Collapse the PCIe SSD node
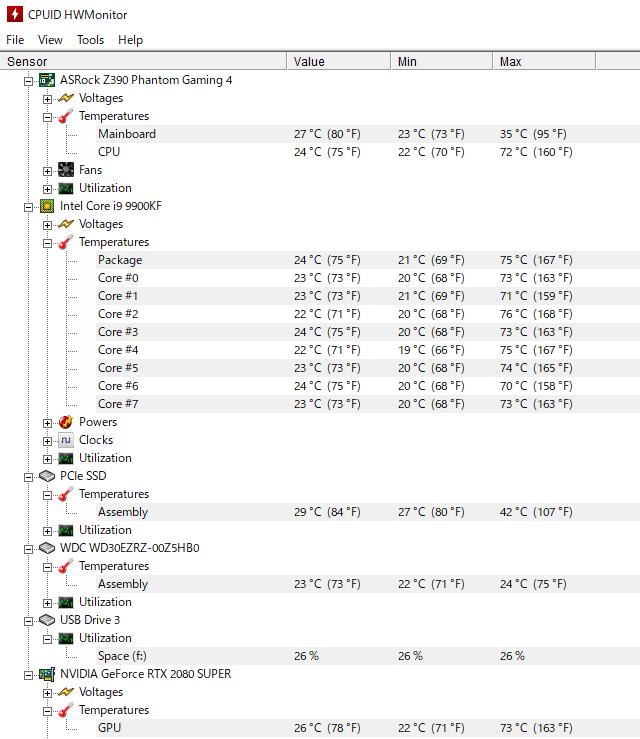640x739 pixels. [x=29, y=477]
